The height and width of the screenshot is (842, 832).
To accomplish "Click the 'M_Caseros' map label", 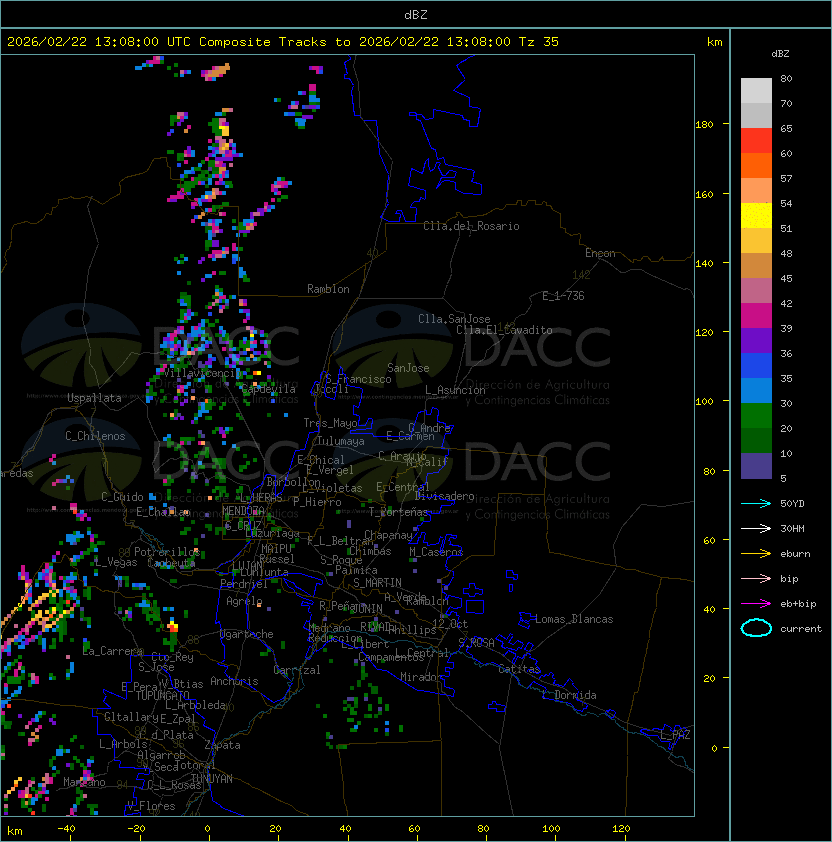I will (436, 552).
